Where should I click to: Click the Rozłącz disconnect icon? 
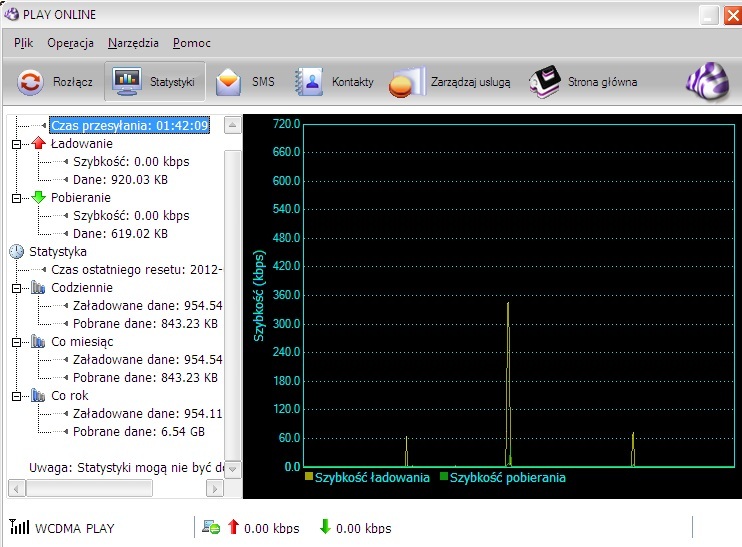[30, 82]
